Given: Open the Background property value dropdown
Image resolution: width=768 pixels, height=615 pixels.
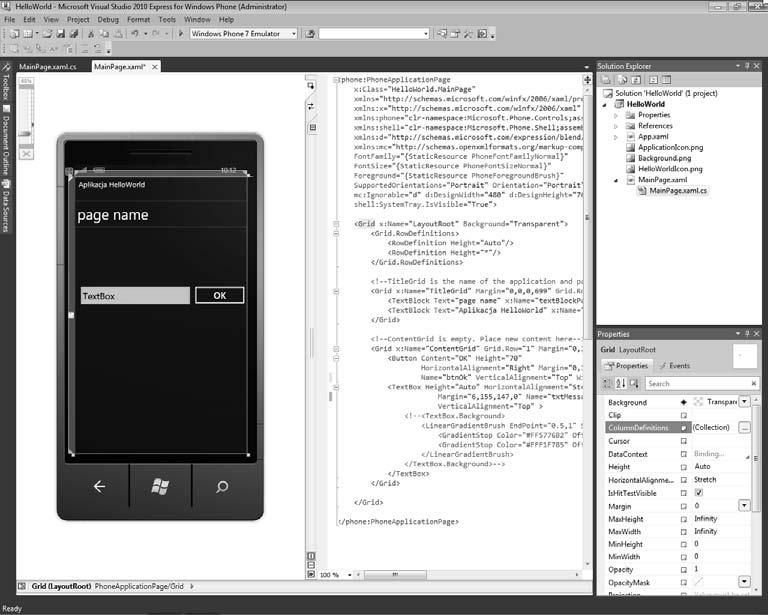Looking at the screenshot, I should point(744,402).
